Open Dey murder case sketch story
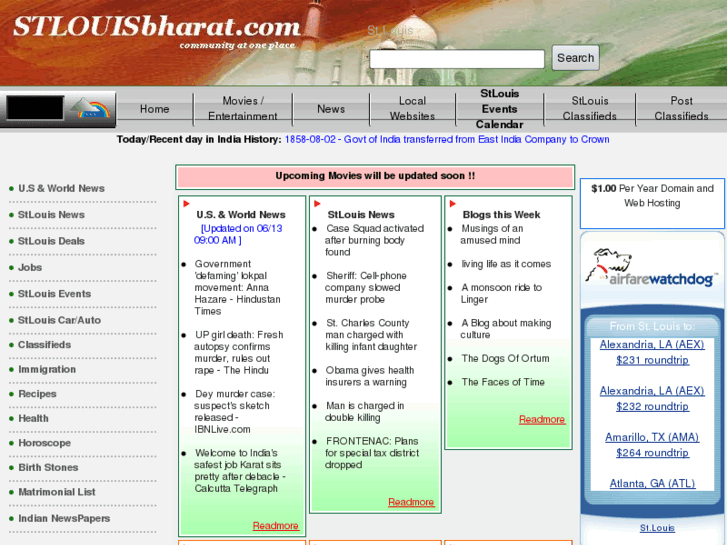727x545 pixels. 234,411
